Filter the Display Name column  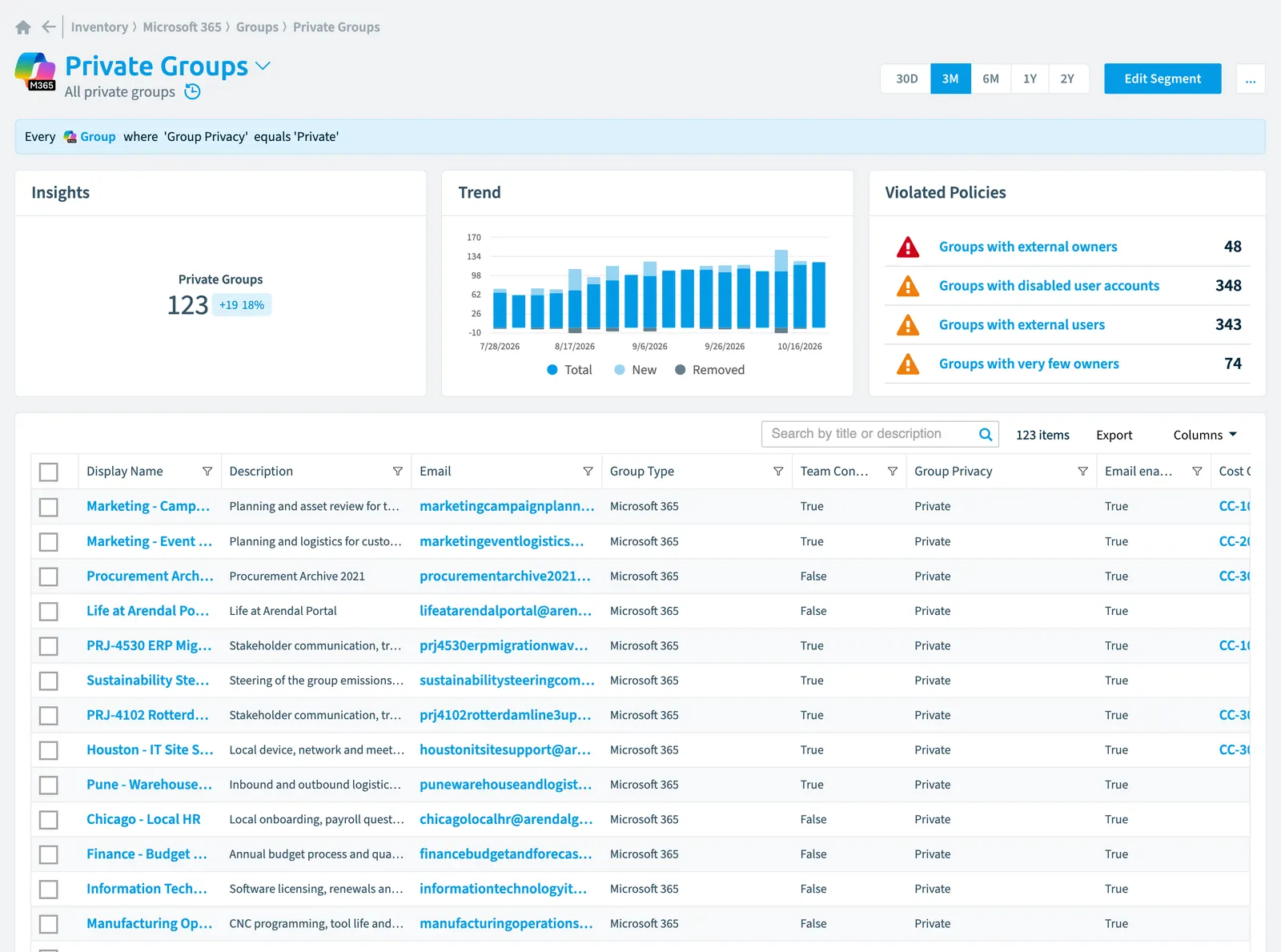(207, 472)
